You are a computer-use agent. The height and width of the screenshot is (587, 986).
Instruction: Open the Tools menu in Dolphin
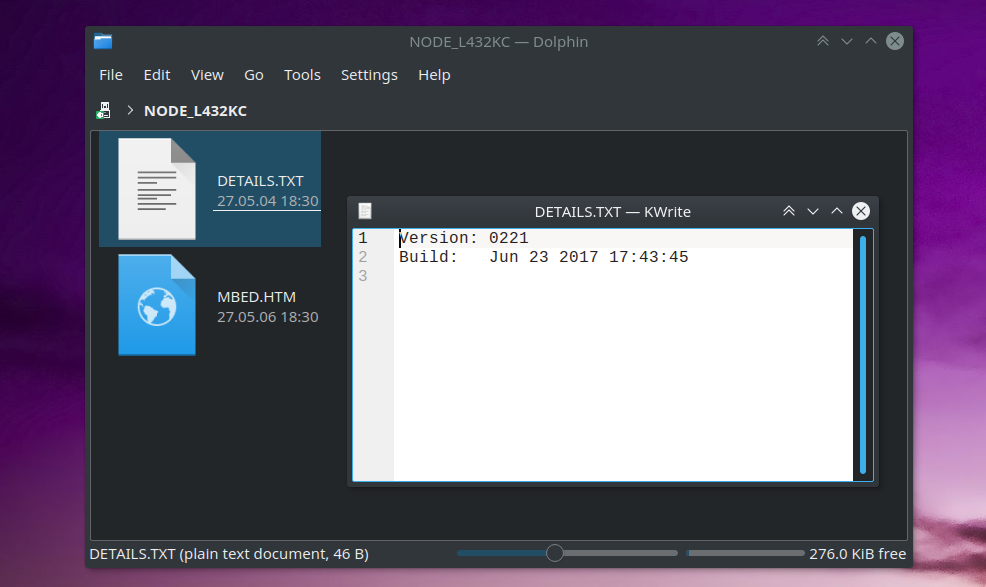[x=302, y=75]
